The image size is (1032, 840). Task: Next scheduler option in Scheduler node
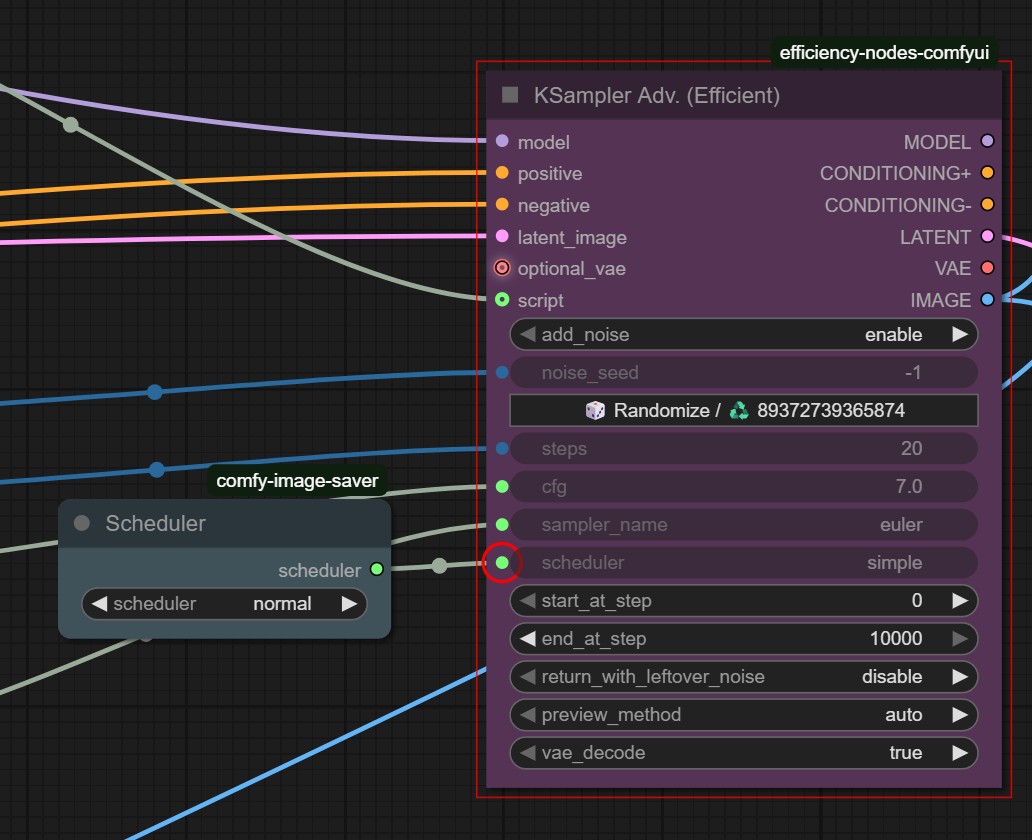tap(349, 604)
